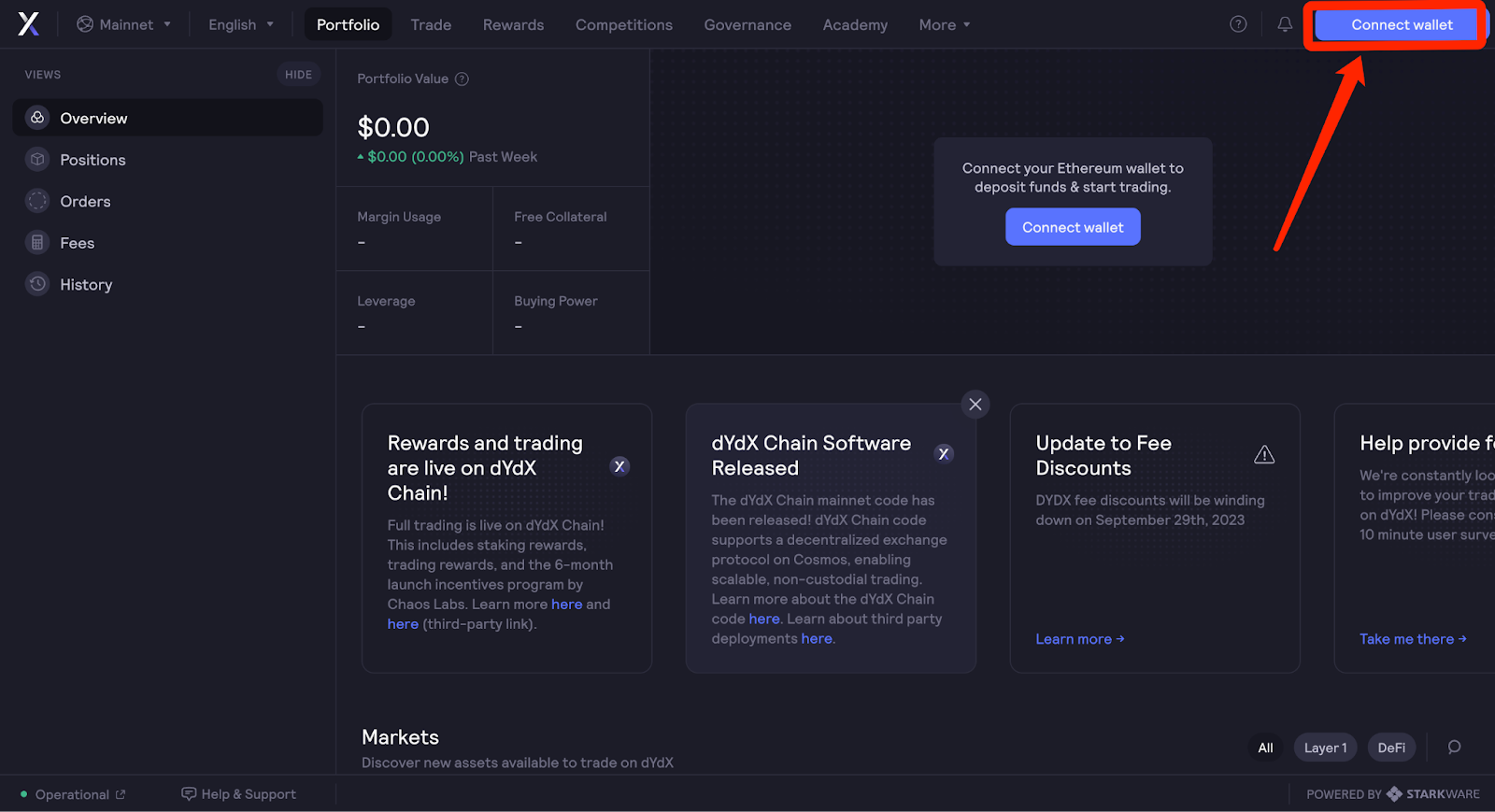Switch to the Portfolio tab
The image size is (1495, 812).
pyautogui.click(x=348, y=24)
